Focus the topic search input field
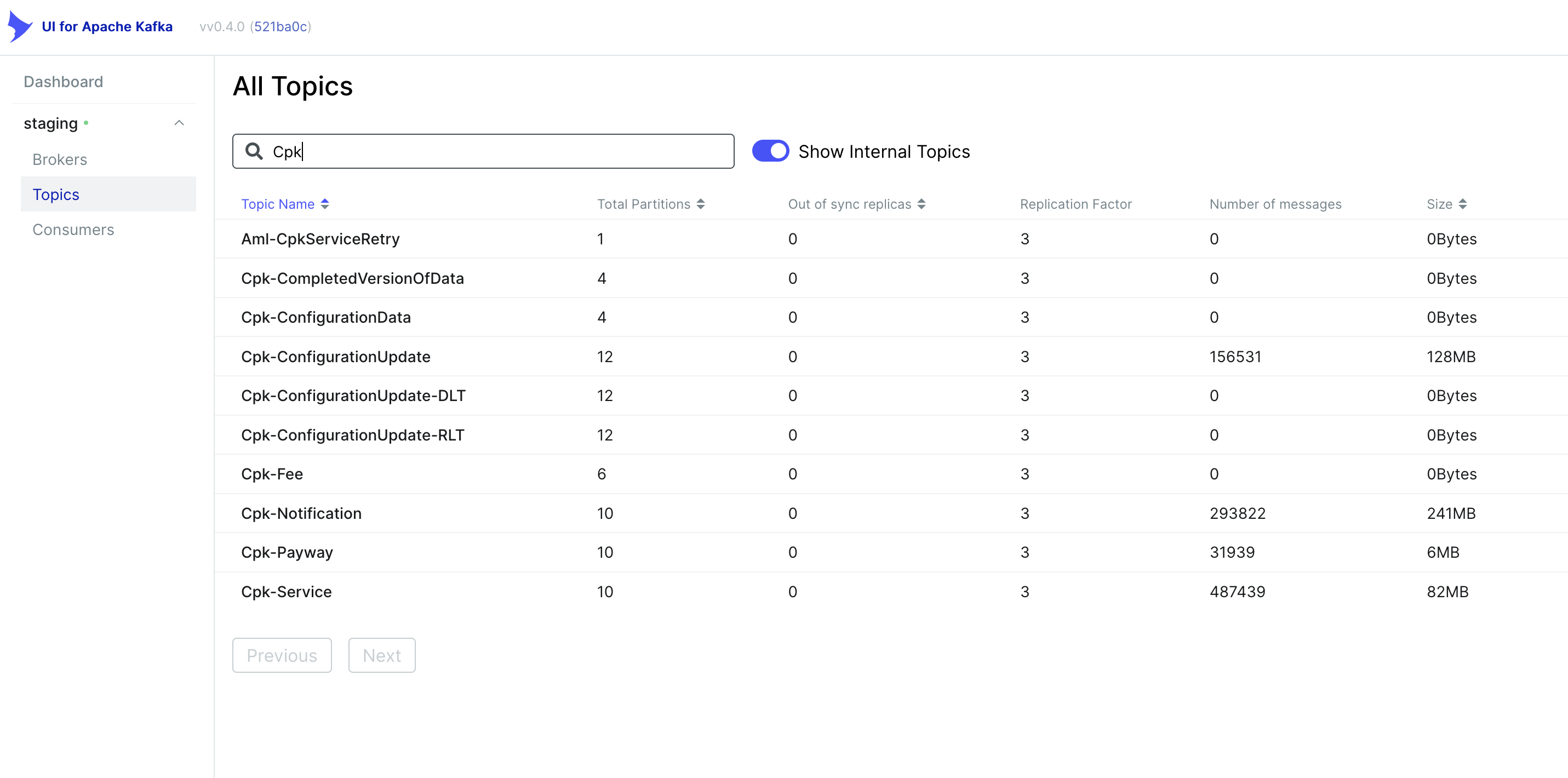 tap(499, 152)
